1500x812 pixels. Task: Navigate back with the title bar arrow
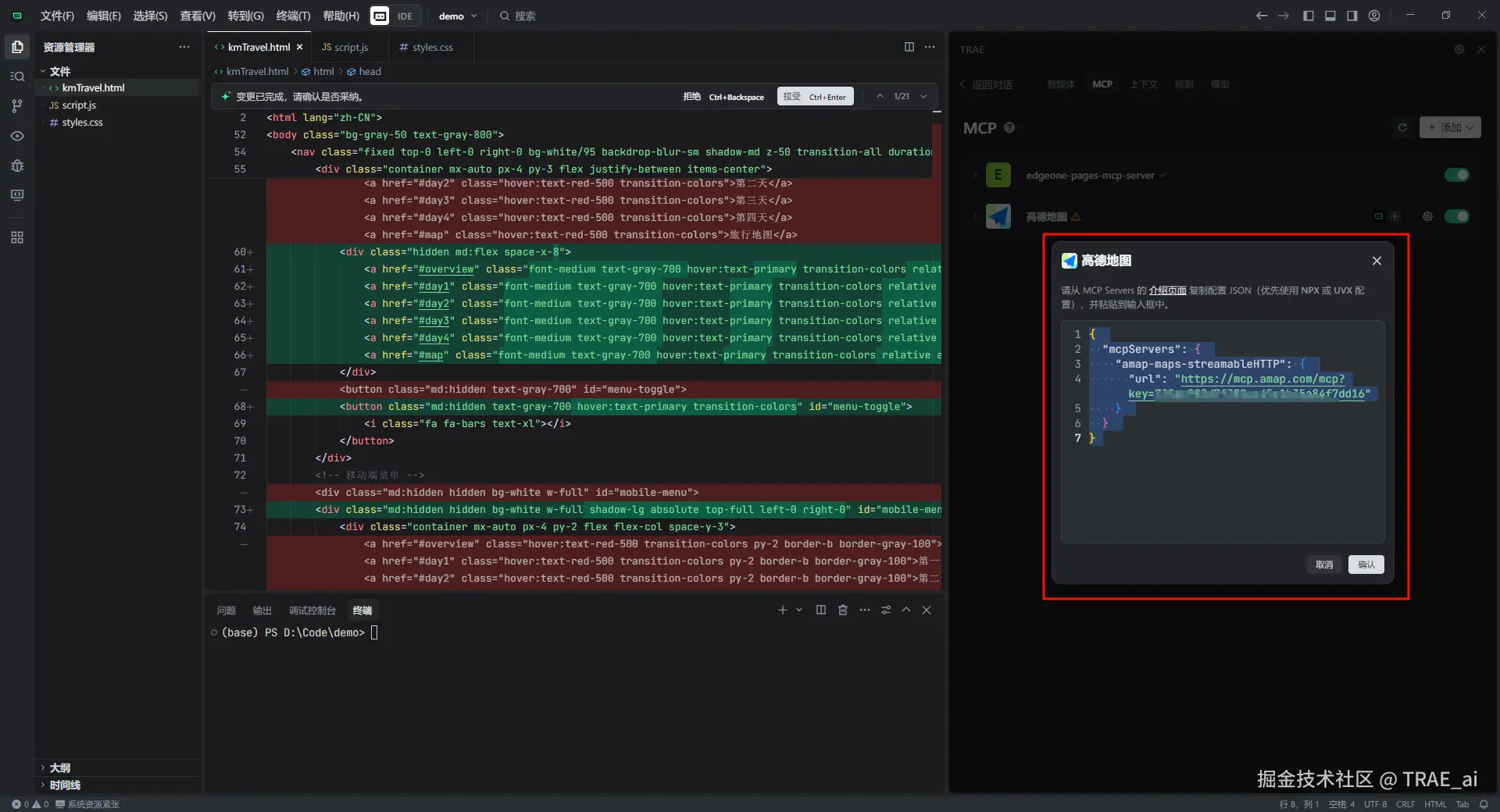(1262, 16)
